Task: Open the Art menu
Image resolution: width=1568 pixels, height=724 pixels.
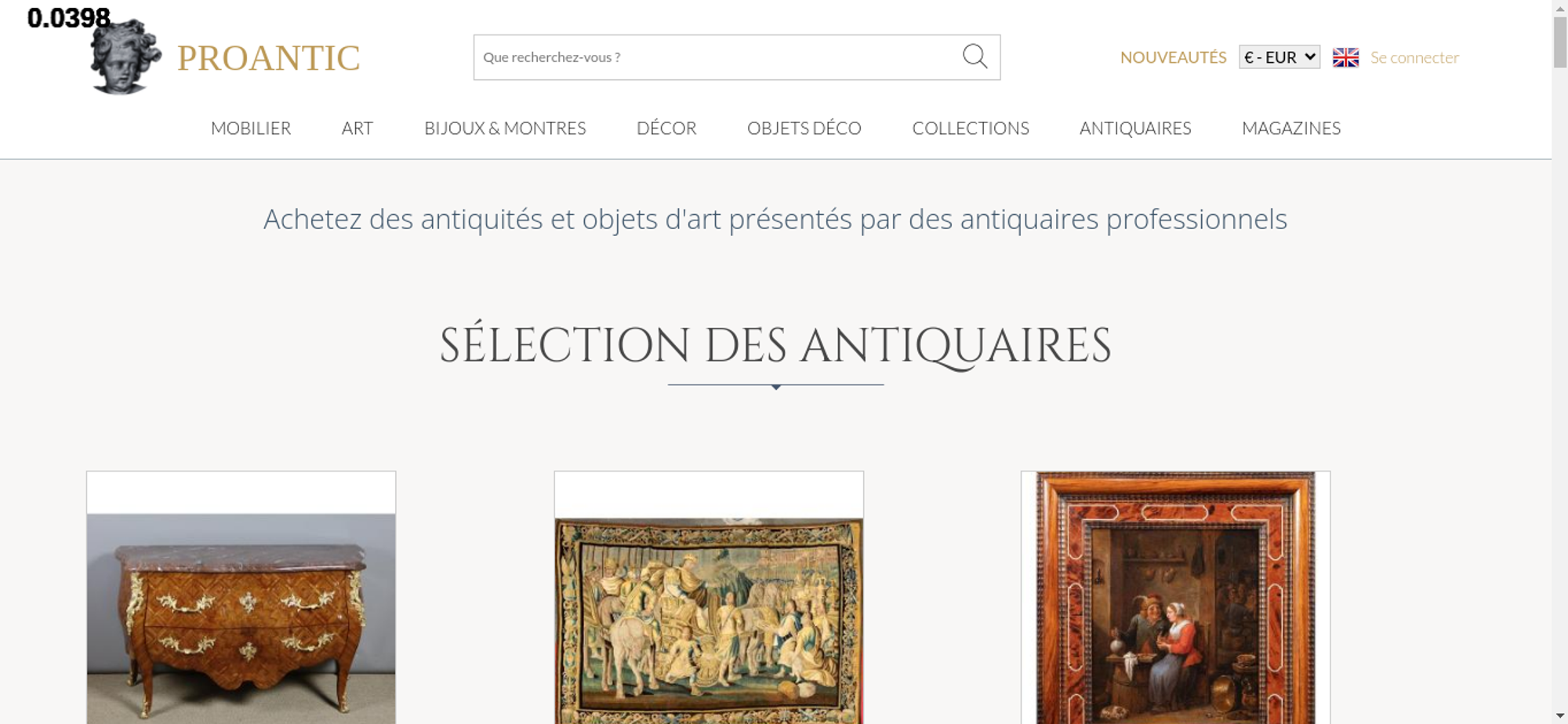Action: click(x=358, y=128)
